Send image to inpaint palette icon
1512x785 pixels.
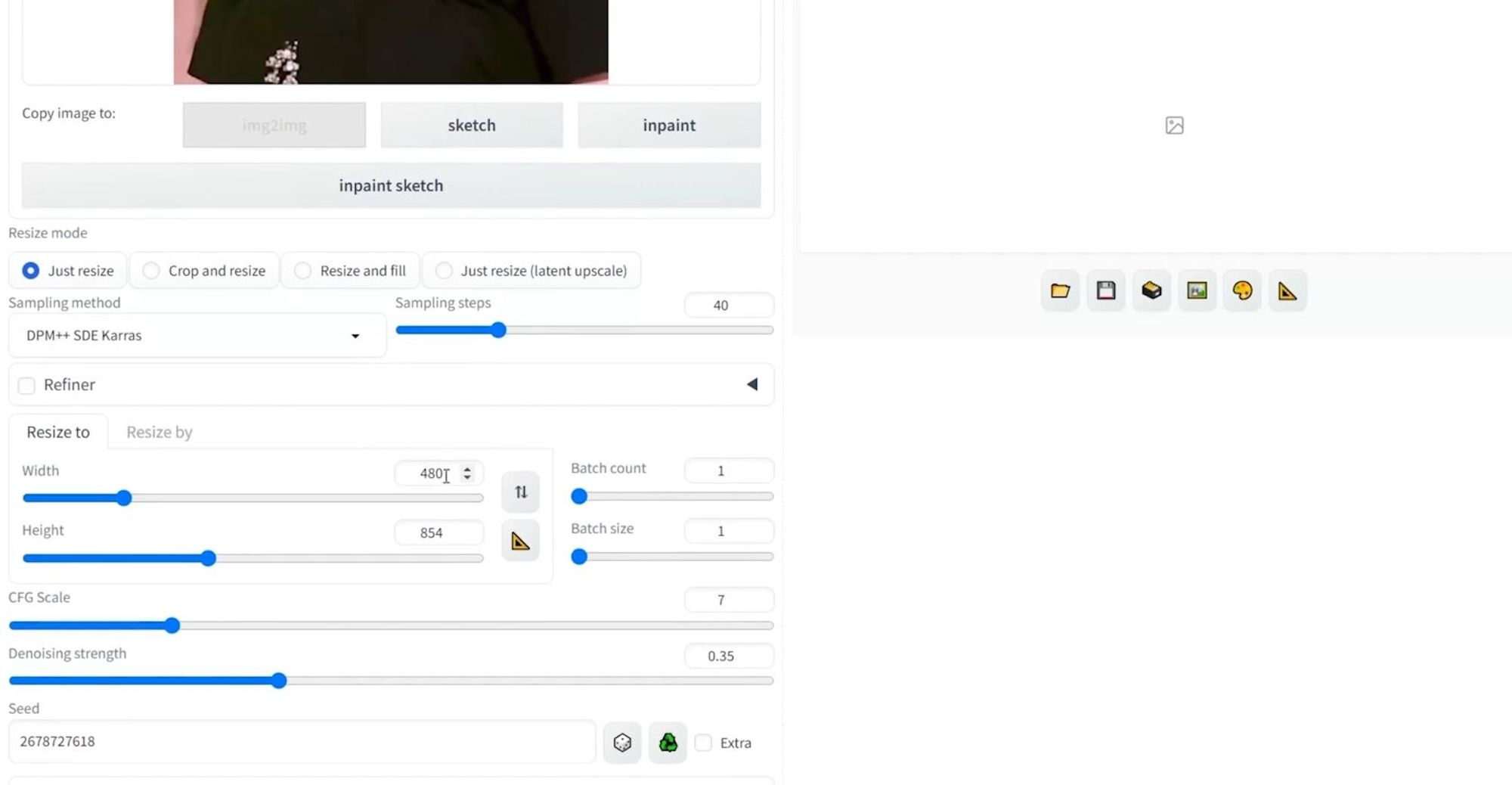(1242, 290)
